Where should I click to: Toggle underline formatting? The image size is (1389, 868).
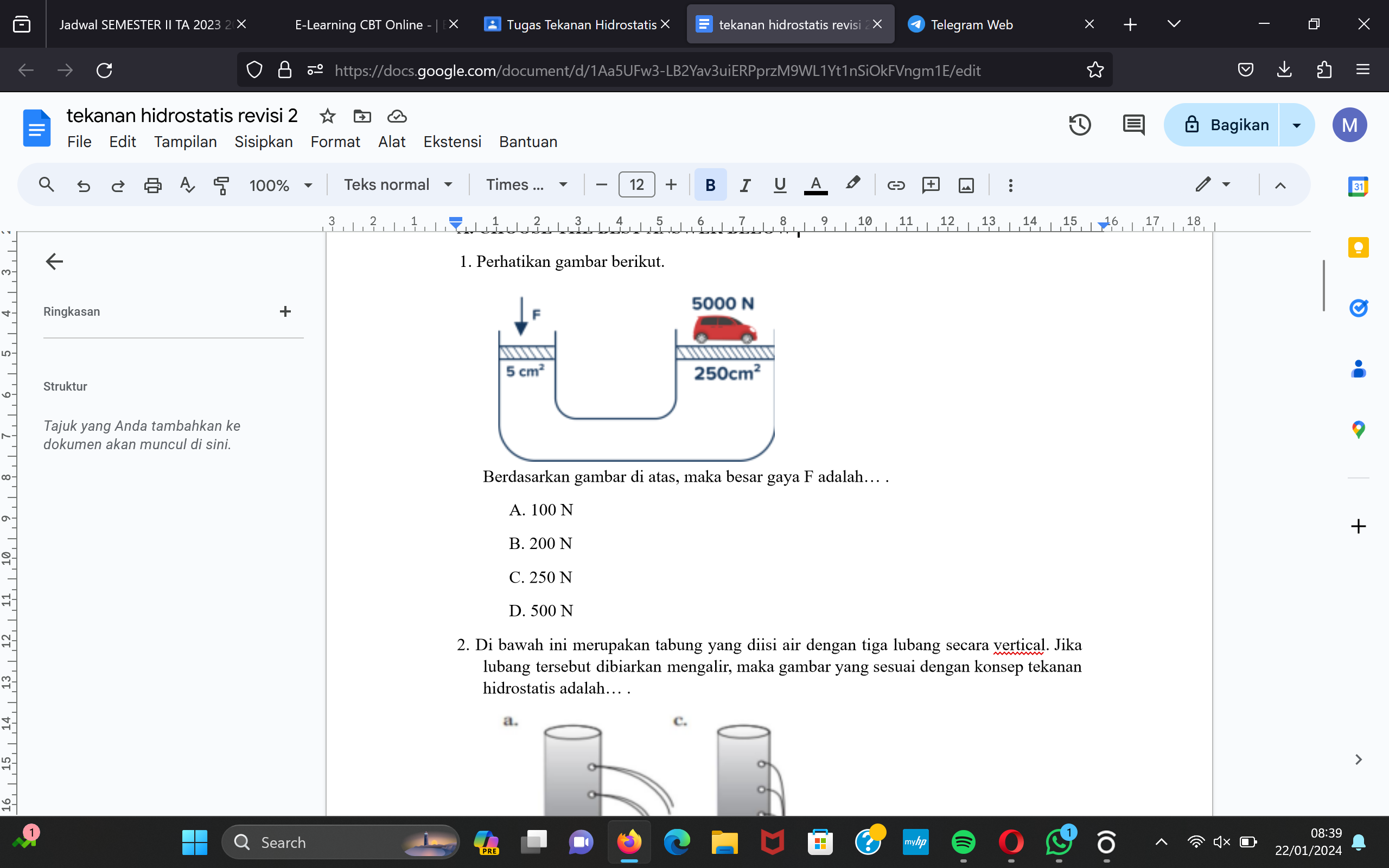780,185
